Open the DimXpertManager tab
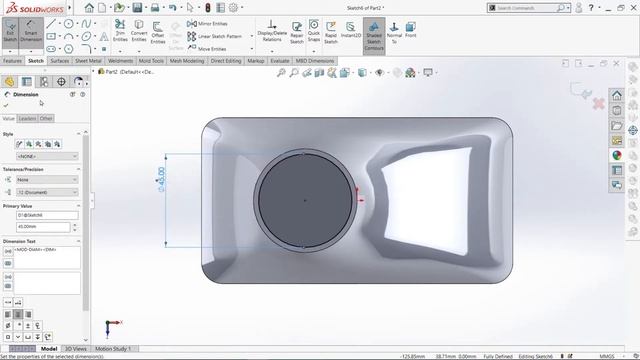Image resolution: width=640 pixels, height=360 pixels. [x=61, y=82]
